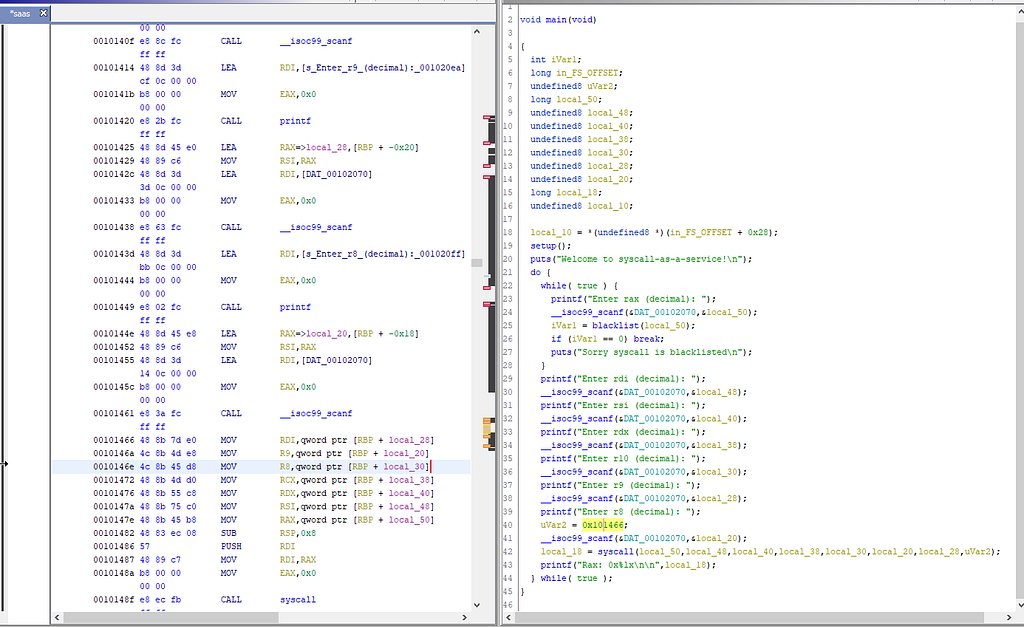Click the "Enter rdi (decimal): " string
1024x627 pixels.
point(636,379)
